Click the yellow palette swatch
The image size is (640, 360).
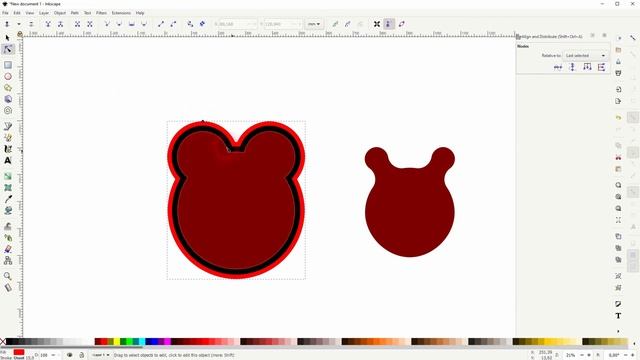tap(117, 342)
